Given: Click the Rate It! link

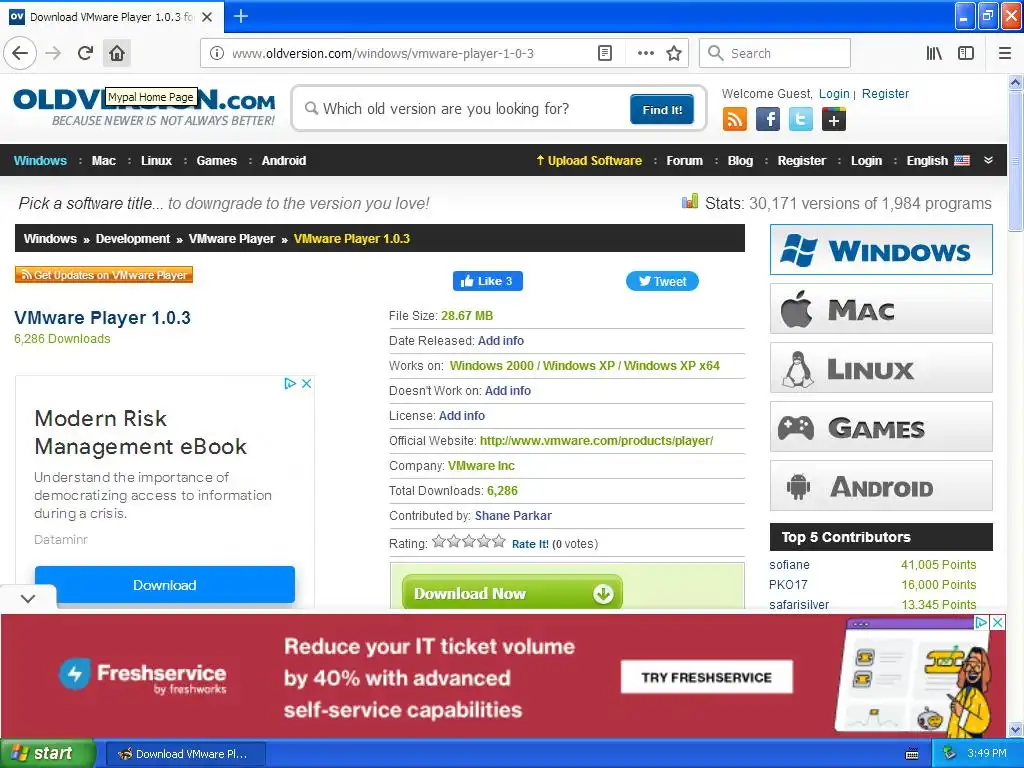Looking at the screenshot, I should pos(530,544).
